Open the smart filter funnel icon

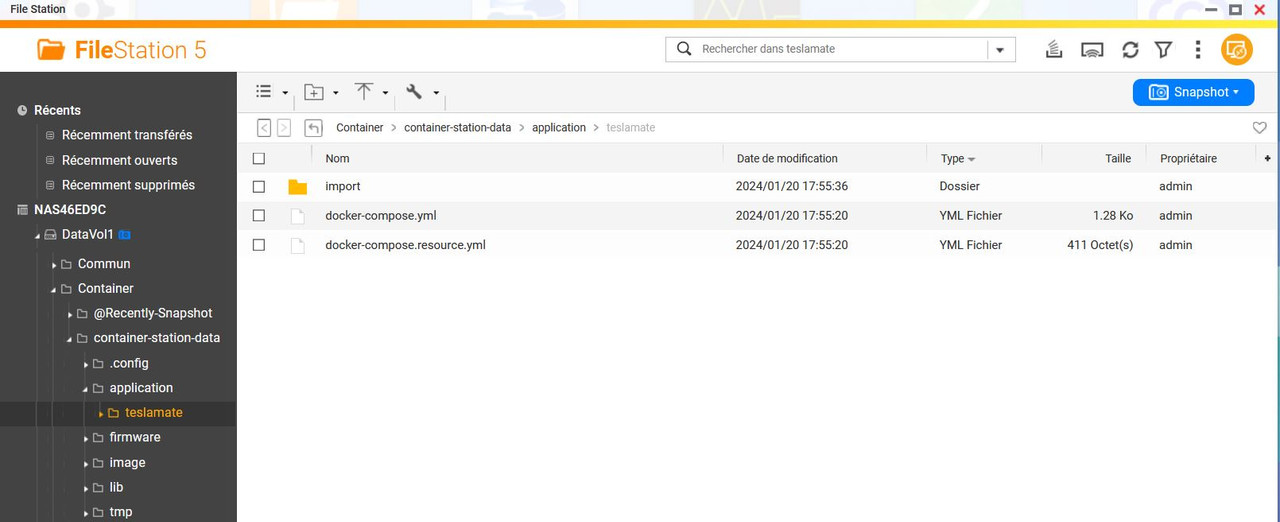click(1163, 50)
